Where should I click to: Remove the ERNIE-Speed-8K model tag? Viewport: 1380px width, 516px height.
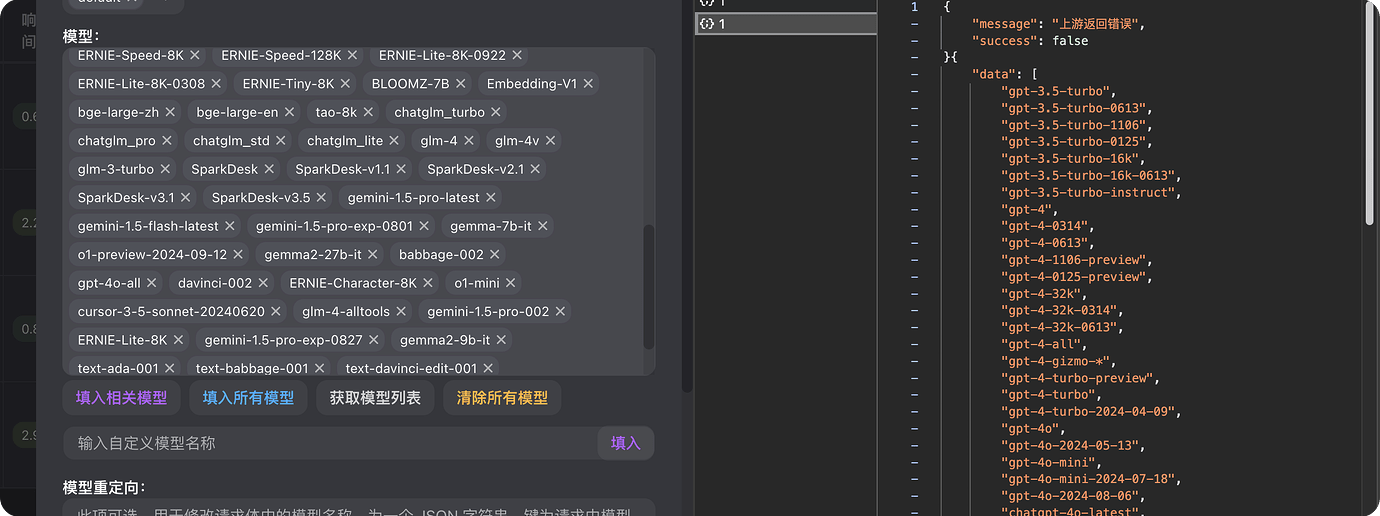click(195, 55)
